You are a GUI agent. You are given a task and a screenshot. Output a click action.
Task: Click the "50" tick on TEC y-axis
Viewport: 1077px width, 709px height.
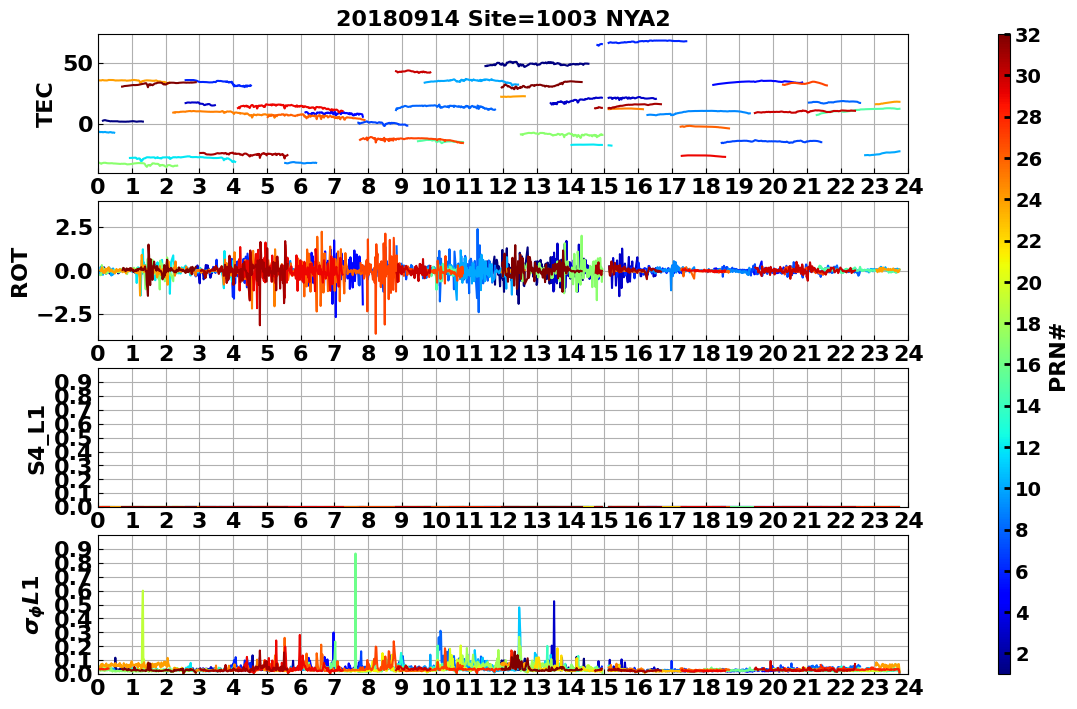(x=77, y=64)
